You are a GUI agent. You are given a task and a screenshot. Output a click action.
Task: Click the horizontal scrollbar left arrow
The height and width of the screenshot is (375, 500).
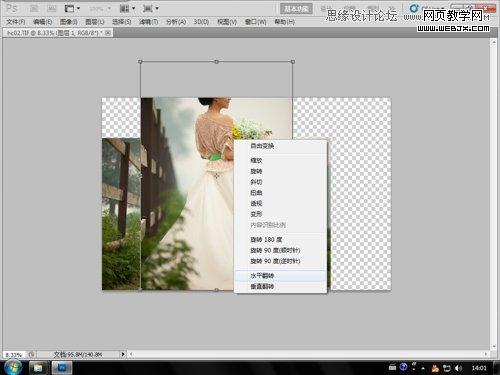coord(131,354)
